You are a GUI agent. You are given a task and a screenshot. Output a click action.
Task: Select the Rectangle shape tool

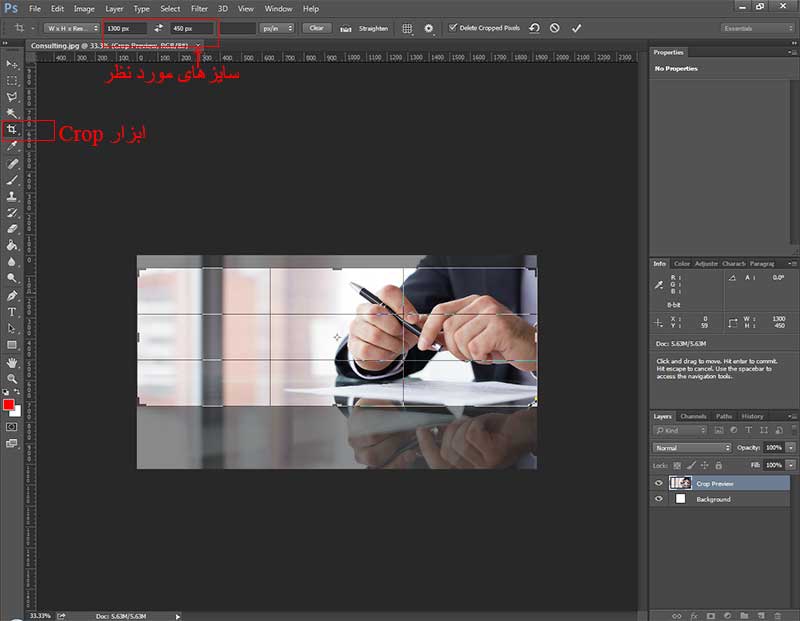[x=12, y=345]
